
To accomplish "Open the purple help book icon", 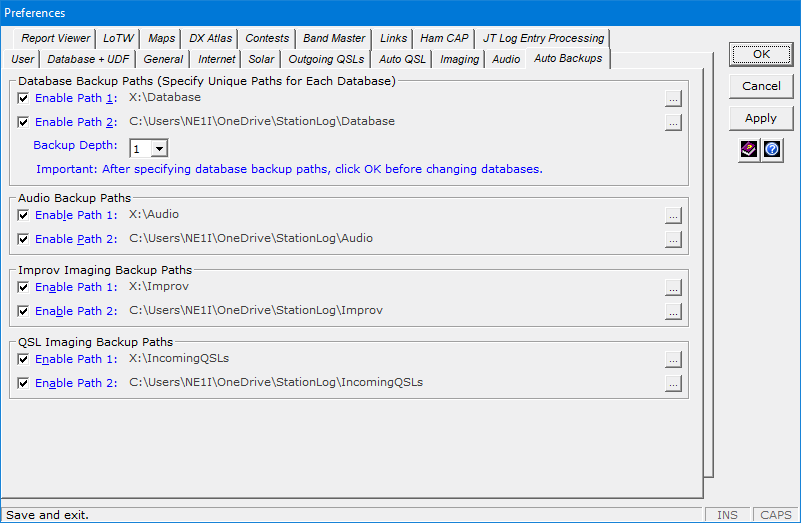I will pyautogui.click(x=749, y=149).
